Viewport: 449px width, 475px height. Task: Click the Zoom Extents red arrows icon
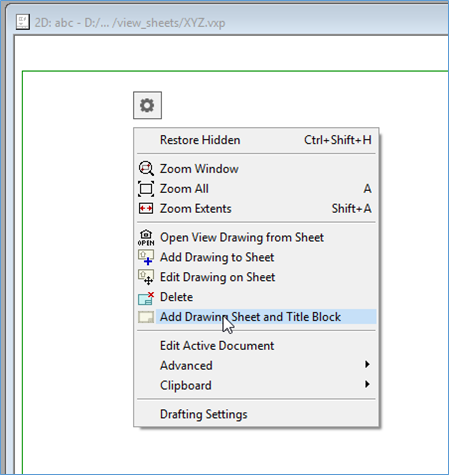[146, 209]
